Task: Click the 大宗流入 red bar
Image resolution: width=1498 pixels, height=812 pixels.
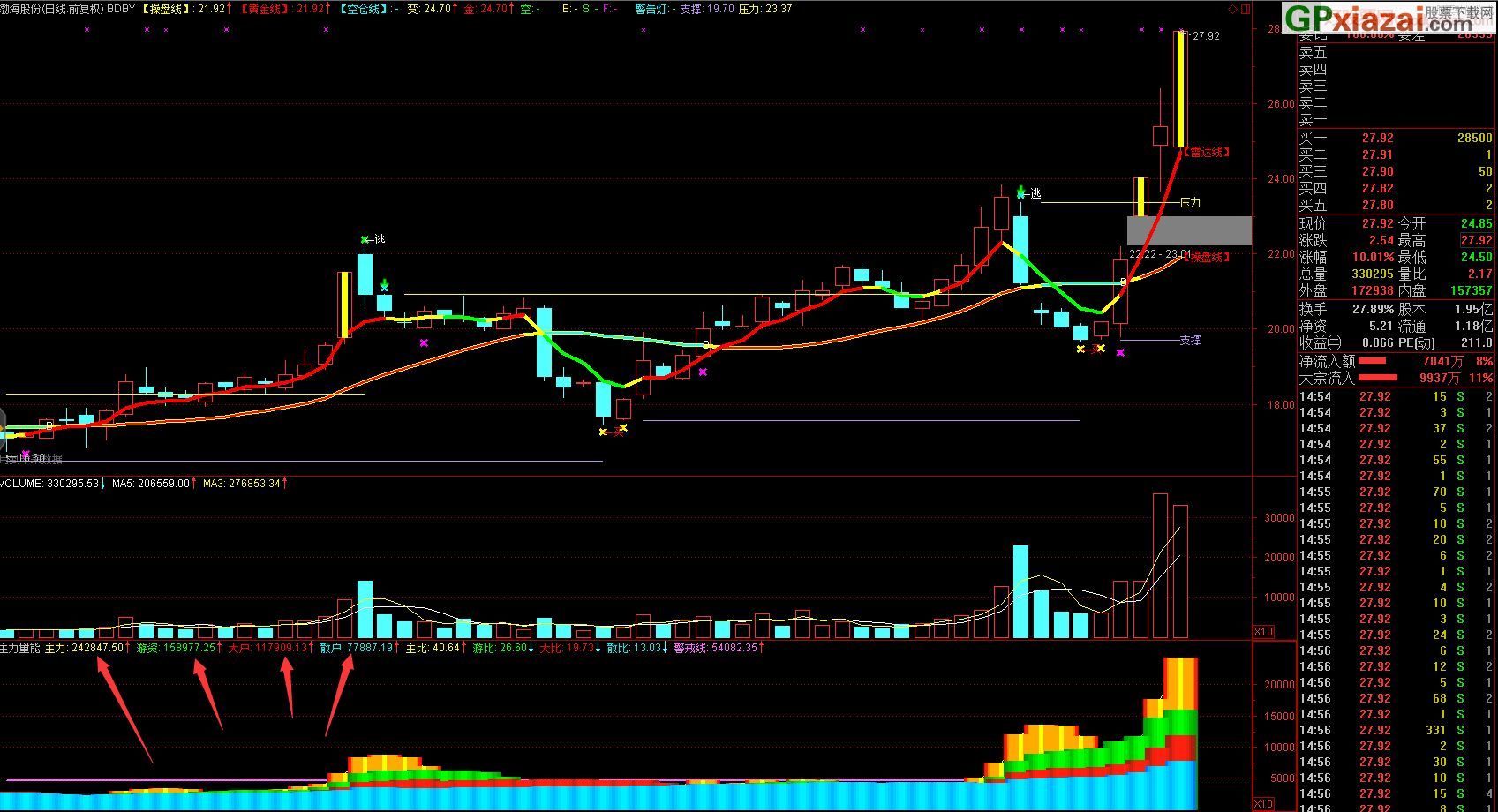Action: tap(1378, 378)
